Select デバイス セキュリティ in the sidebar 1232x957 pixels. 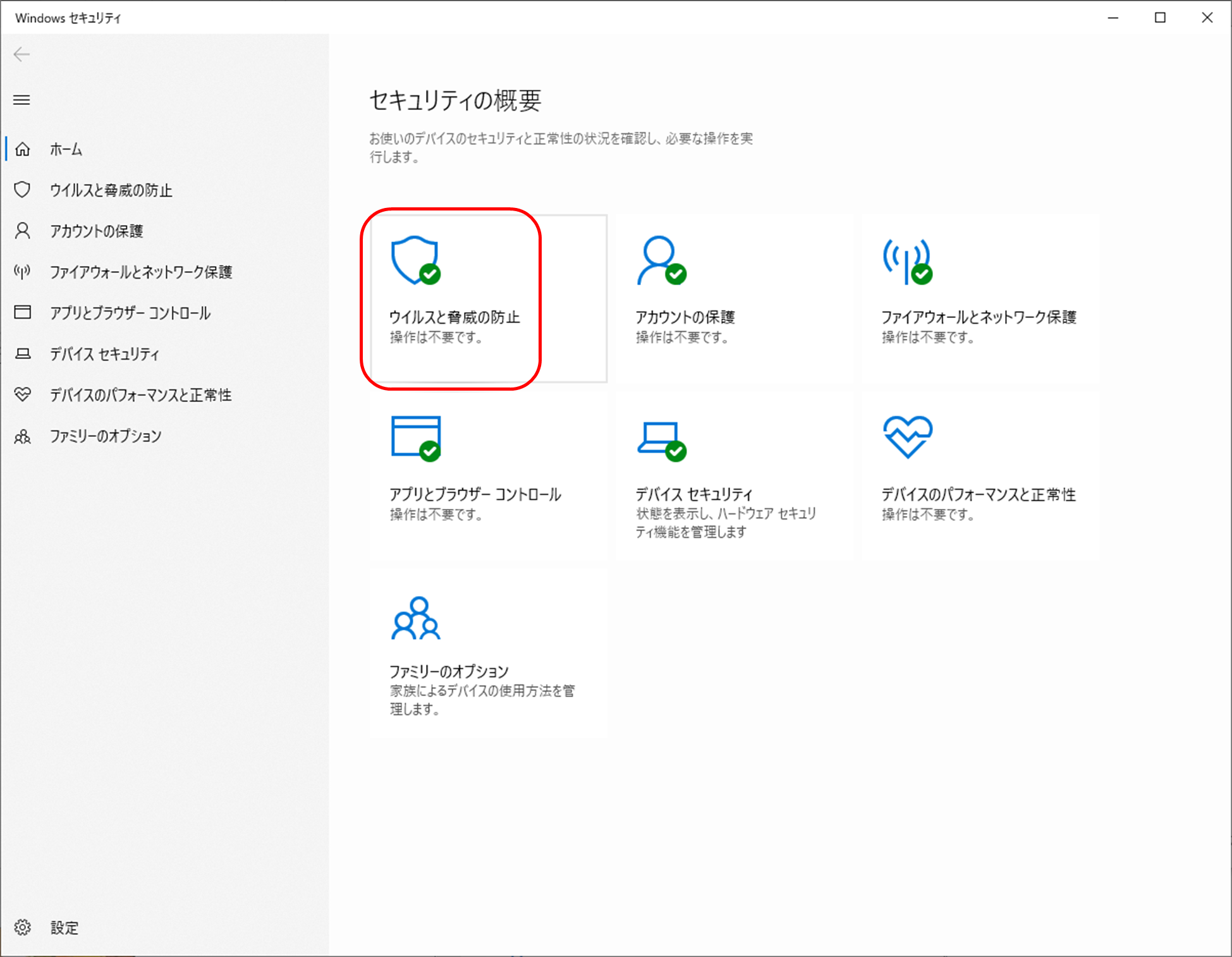tap(105, 354)
